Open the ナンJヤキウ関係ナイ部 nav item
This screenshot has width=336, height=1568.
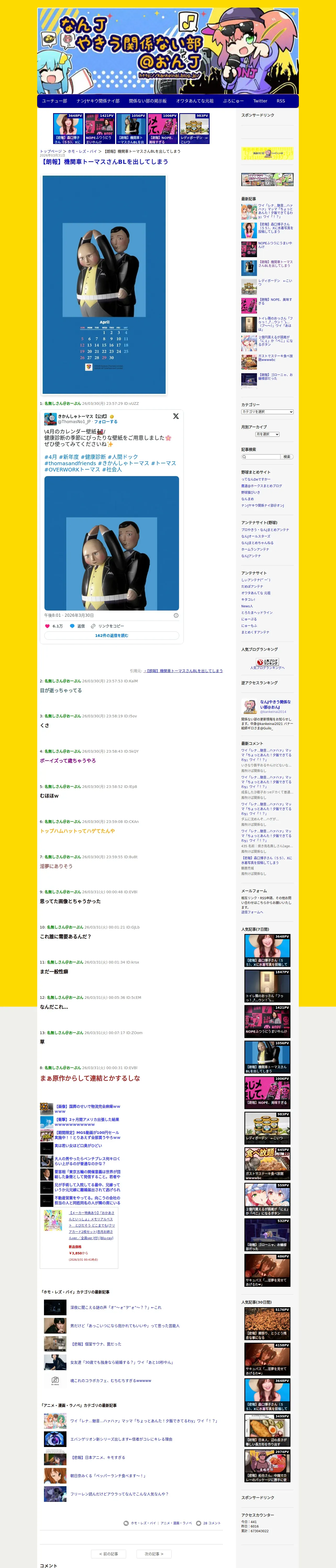click(98, 101)
